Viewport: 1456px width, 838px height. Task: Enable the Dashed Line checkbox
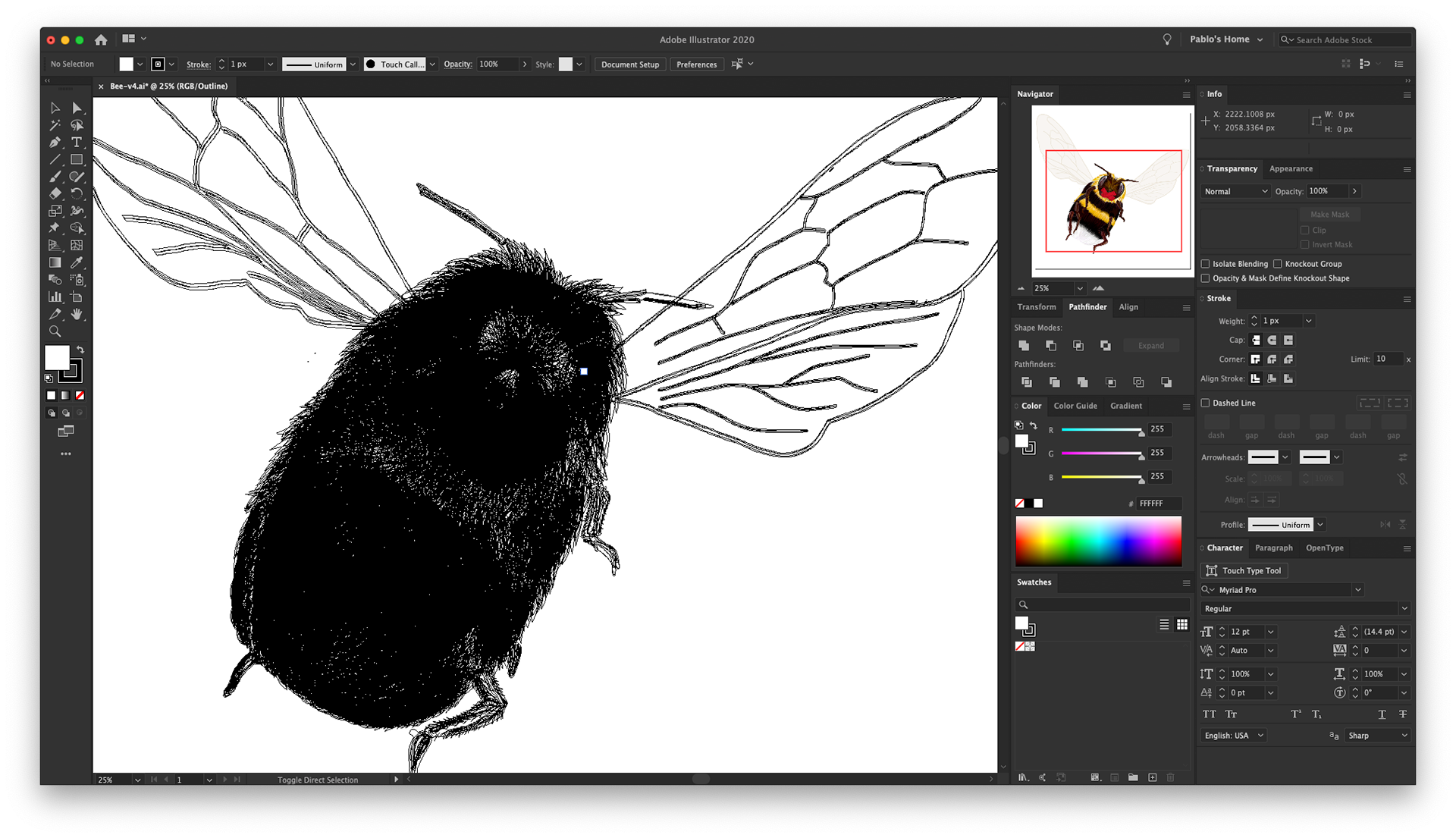tap(1205, 403)
